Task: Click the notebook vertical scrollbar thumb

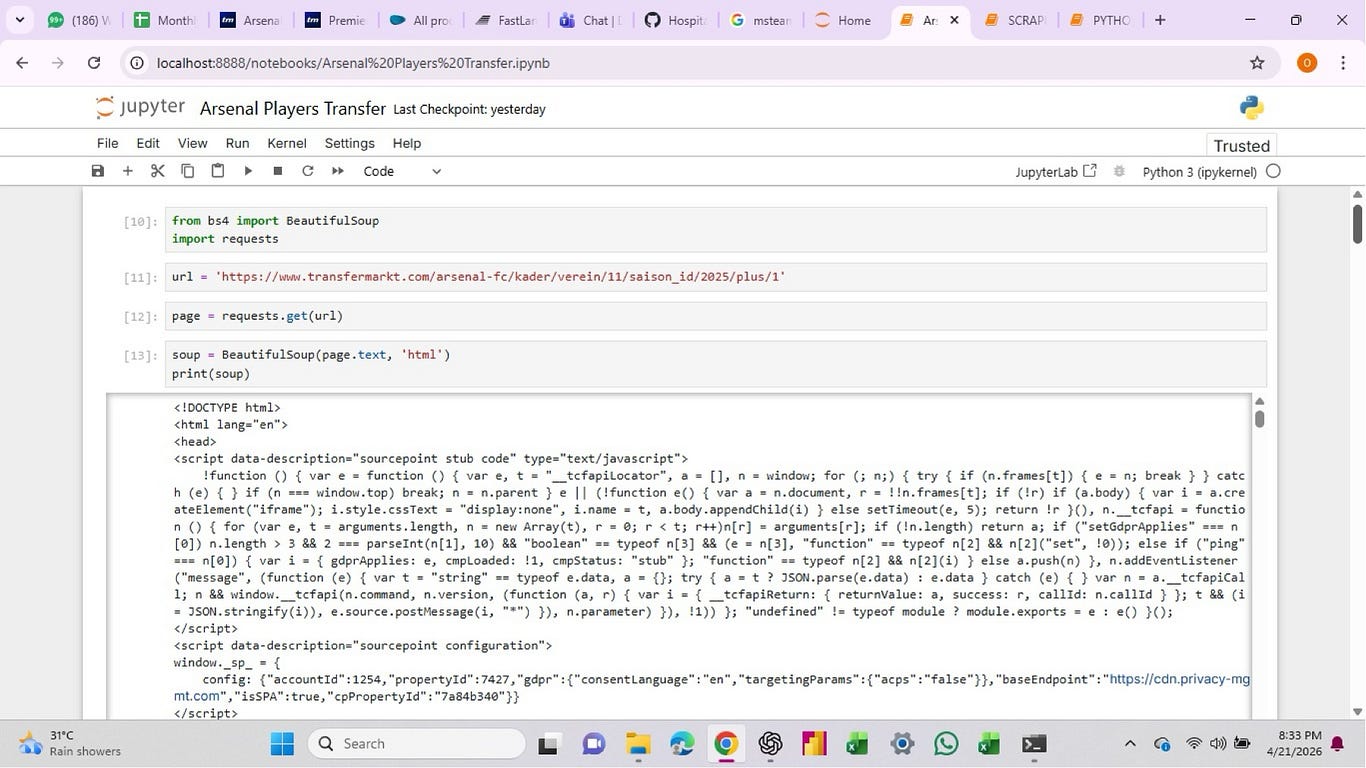Action: [1357, 223]
